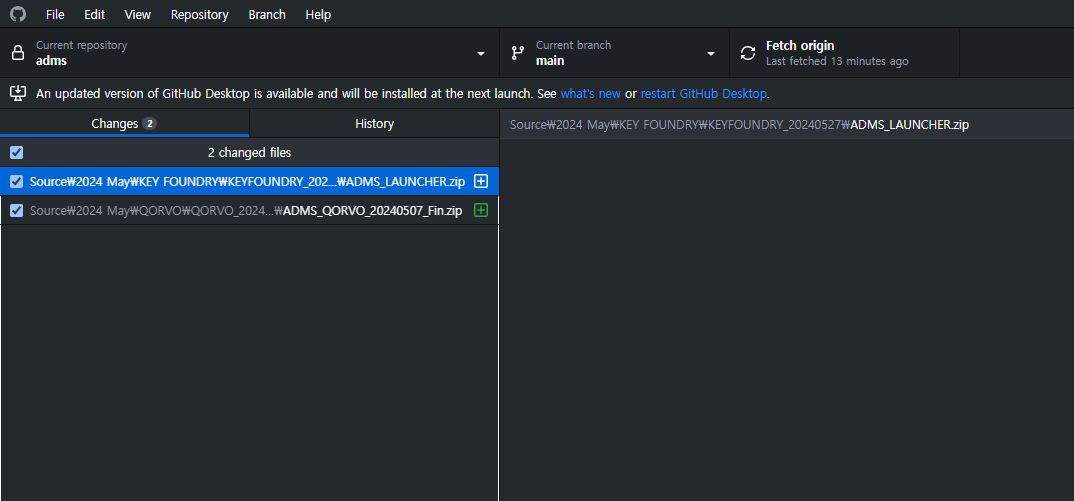Viewport: 1074px width, 501px height.
Task: Switch to the History tab
Action: pos(374,123)
